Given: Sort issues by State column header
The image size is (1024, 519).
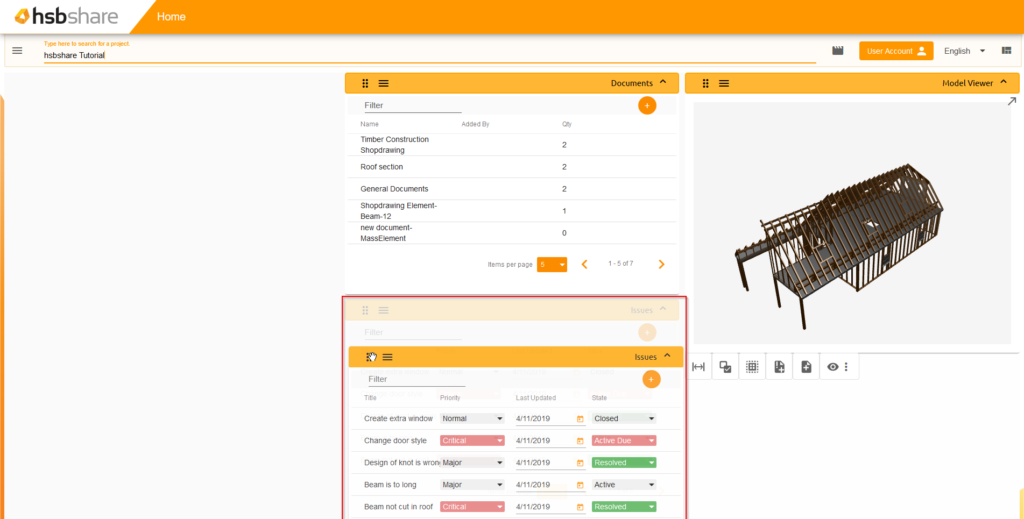Looking at the screenshot, I should tap(599, 398).
